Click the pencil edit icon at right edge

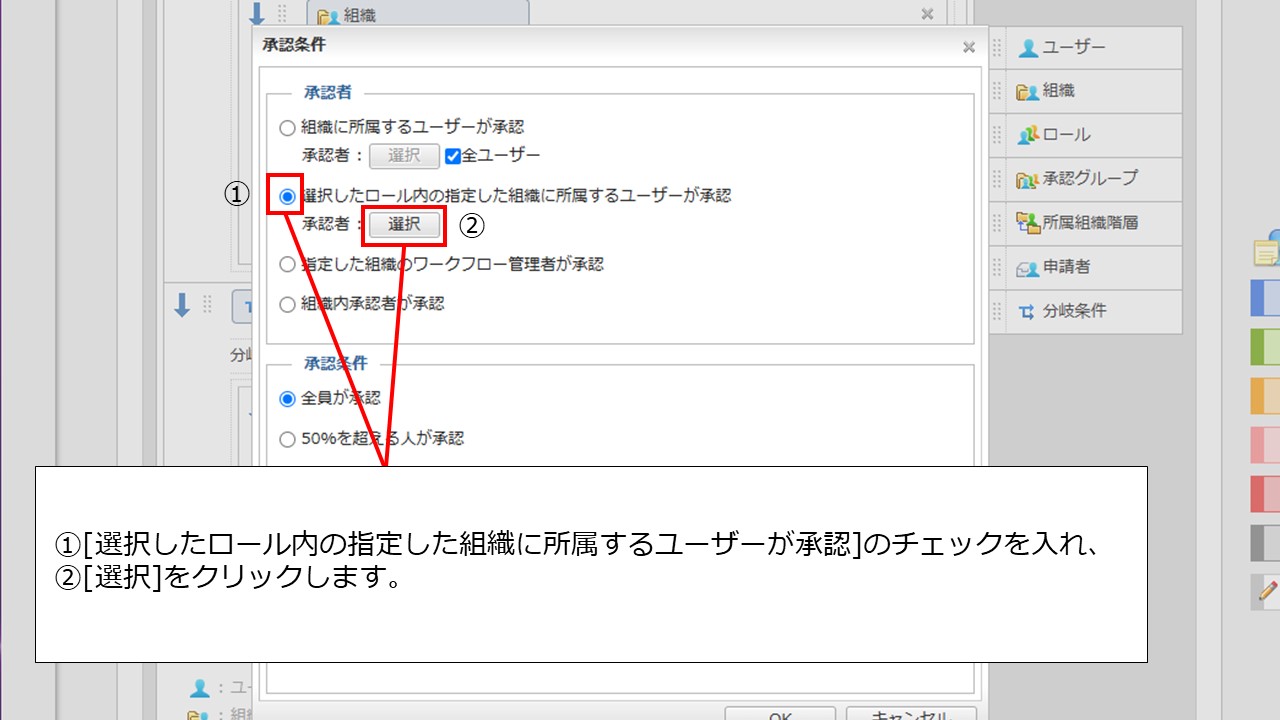(1267, 591)
